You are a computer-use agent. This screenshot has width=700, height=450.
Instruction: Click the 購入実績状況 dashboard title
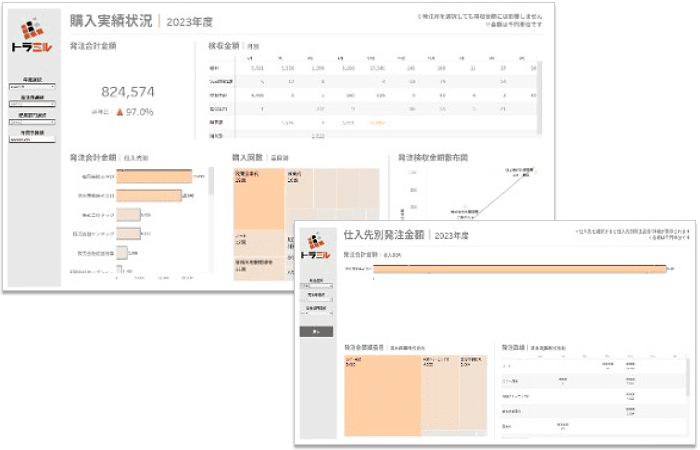pos(111,19)
